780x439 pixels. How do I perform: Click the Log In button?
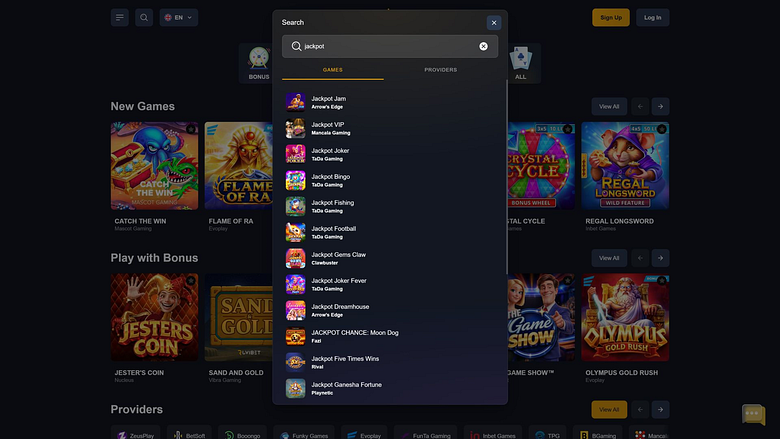click(x=653, y=17)
